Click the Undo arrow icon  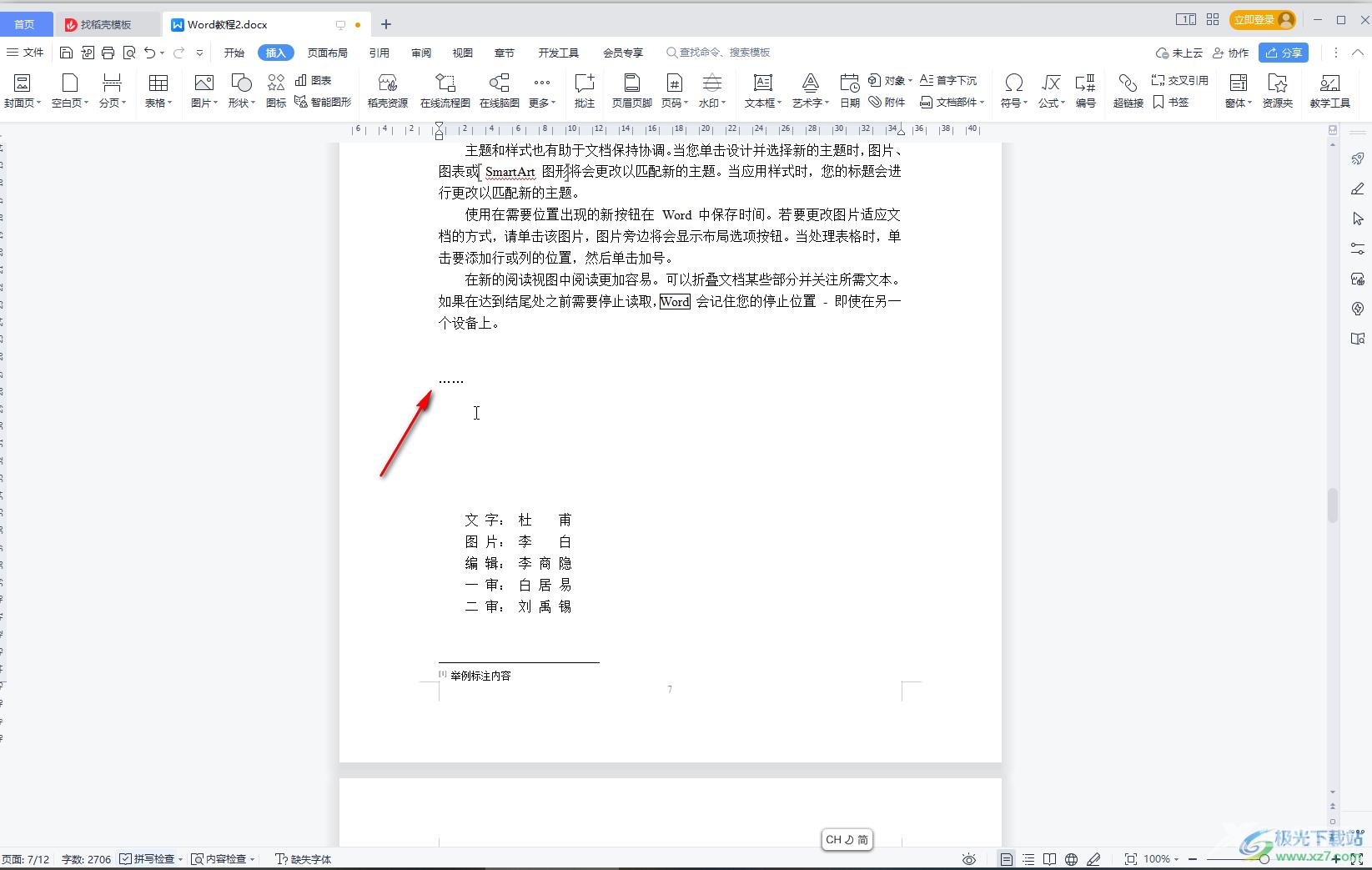(149, 53)
